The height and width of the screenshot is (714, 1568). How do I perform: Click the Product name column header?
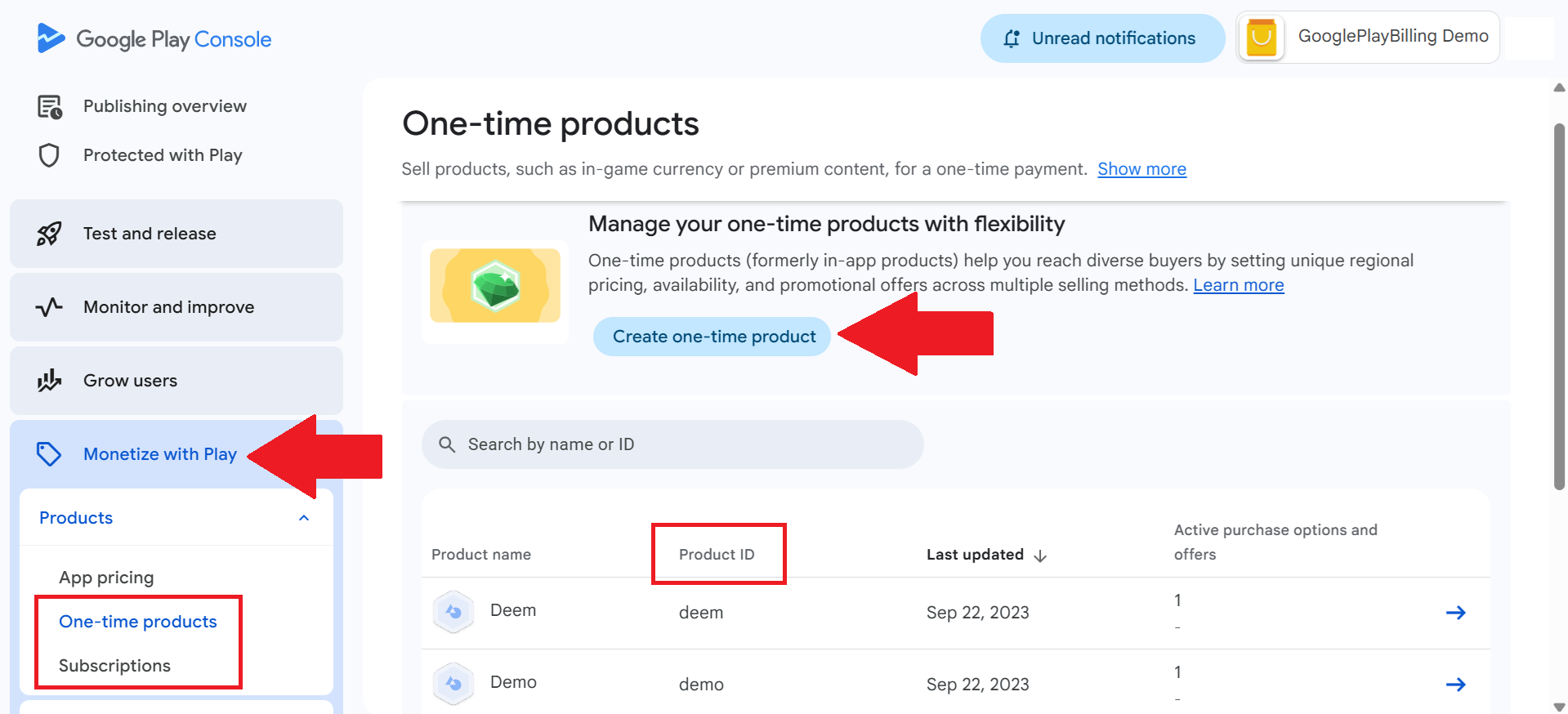coord(481,555)
